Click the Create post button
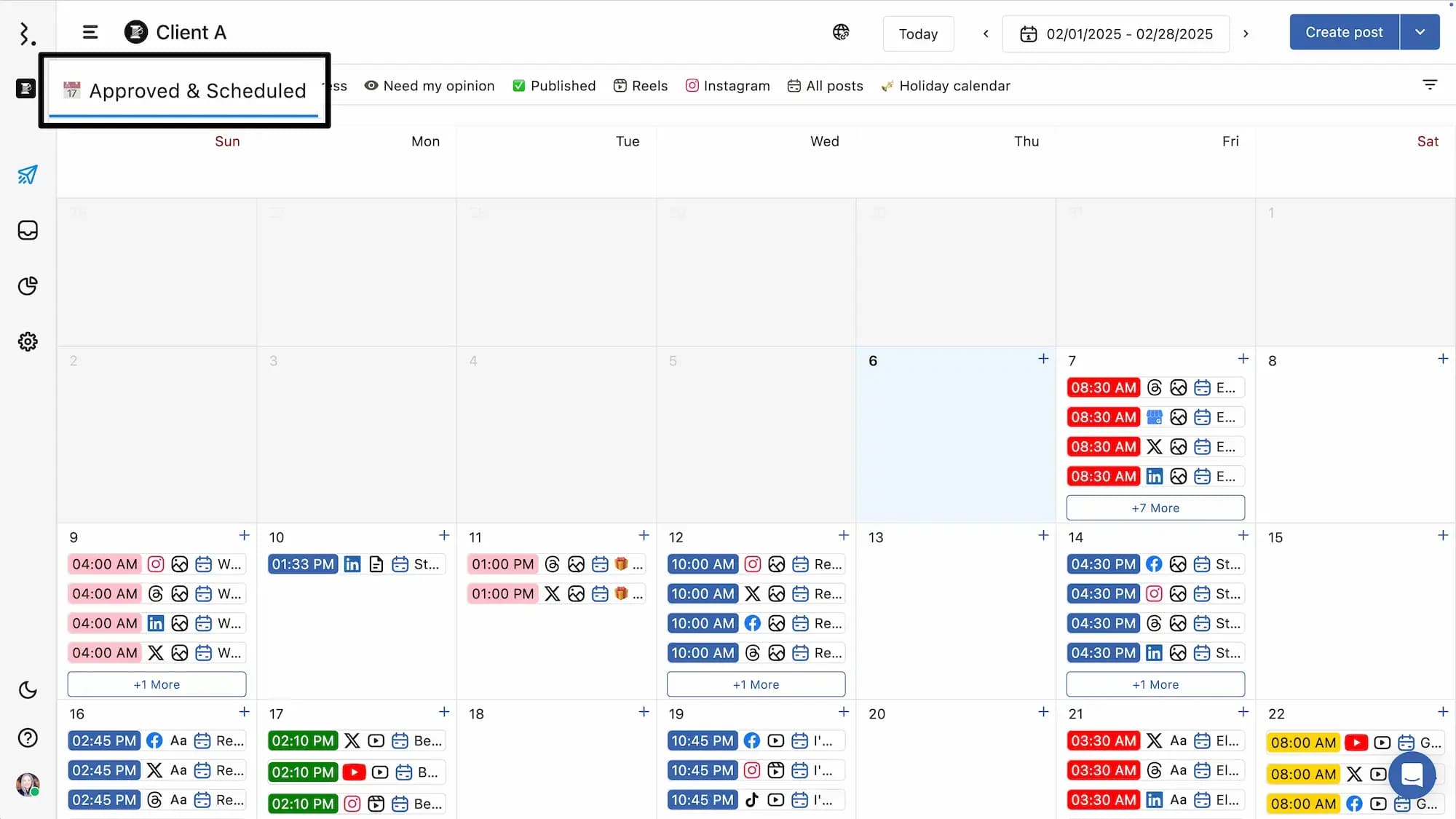This screenshot has width=1456, height=819. [x=1343, y=32]
